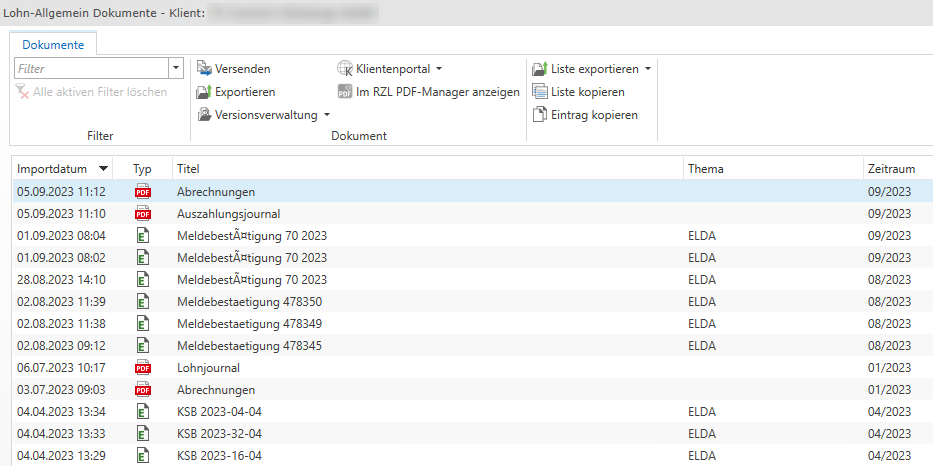The width and height of the screenshot is (933, 466).
Task: Click the Liste kopieren icon
Action: [x=540, y=92]
